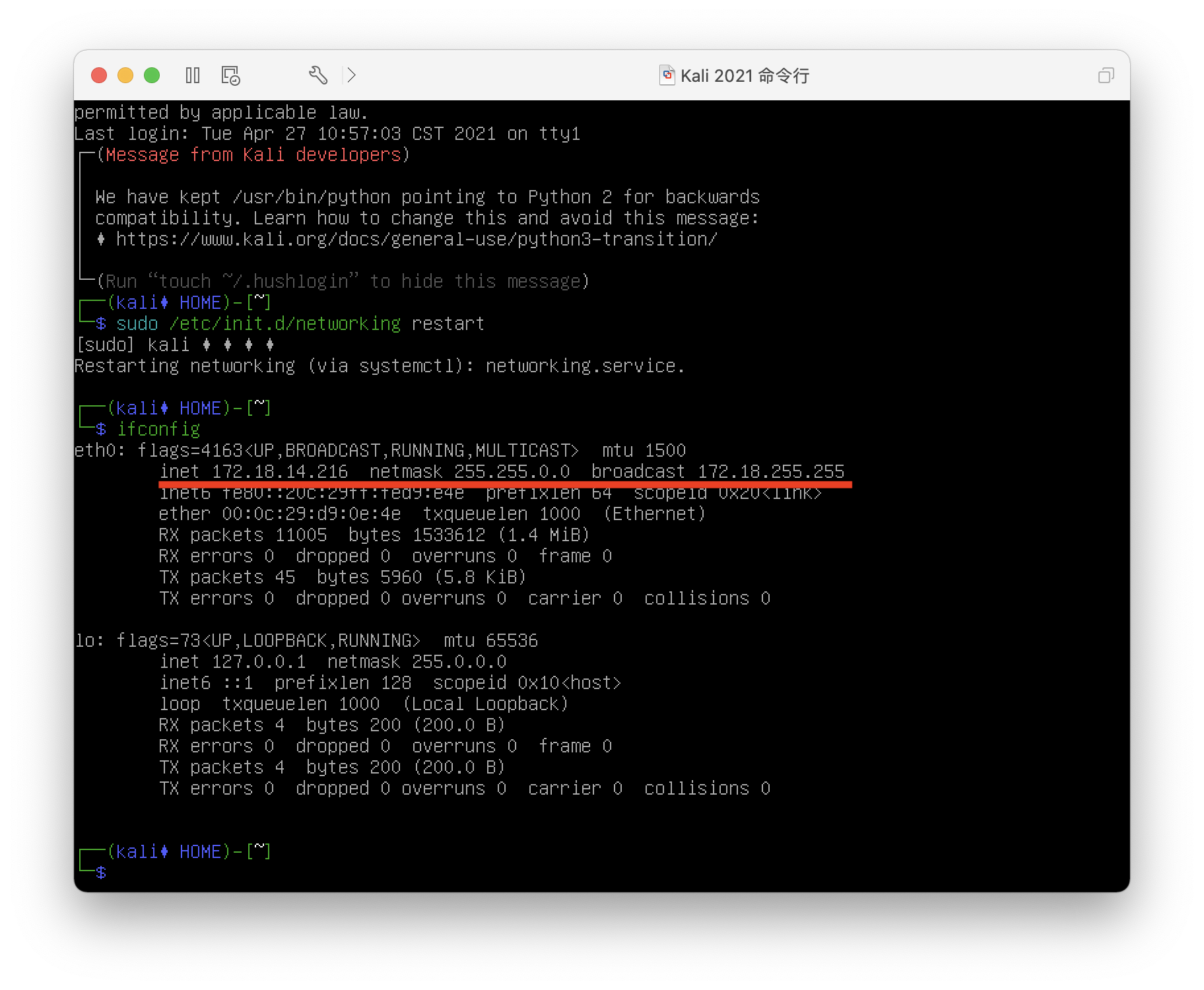
Task: Enter single window mode icon
Action: point(1106,75)
